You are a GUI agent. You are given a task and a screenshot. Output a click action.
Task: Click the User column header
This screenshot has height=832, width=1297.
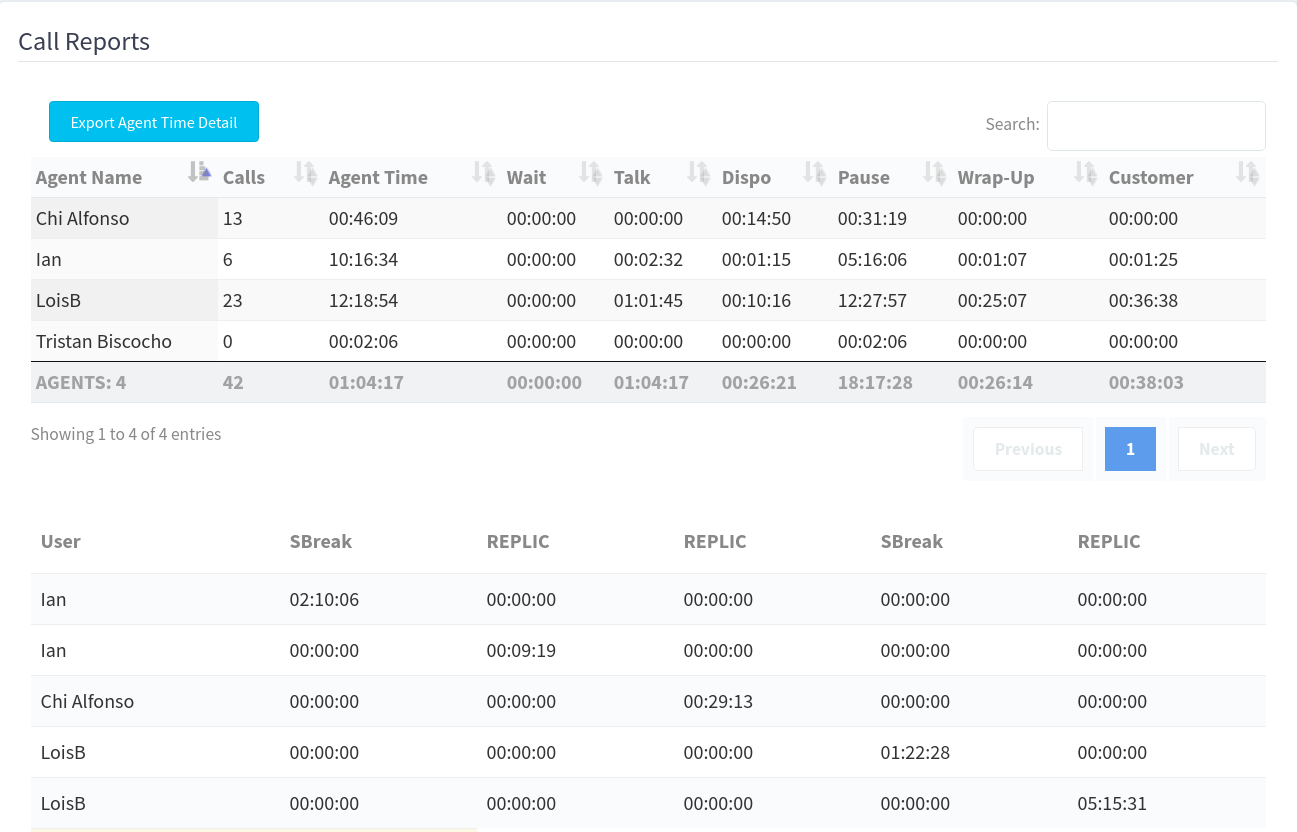point(61,541)
